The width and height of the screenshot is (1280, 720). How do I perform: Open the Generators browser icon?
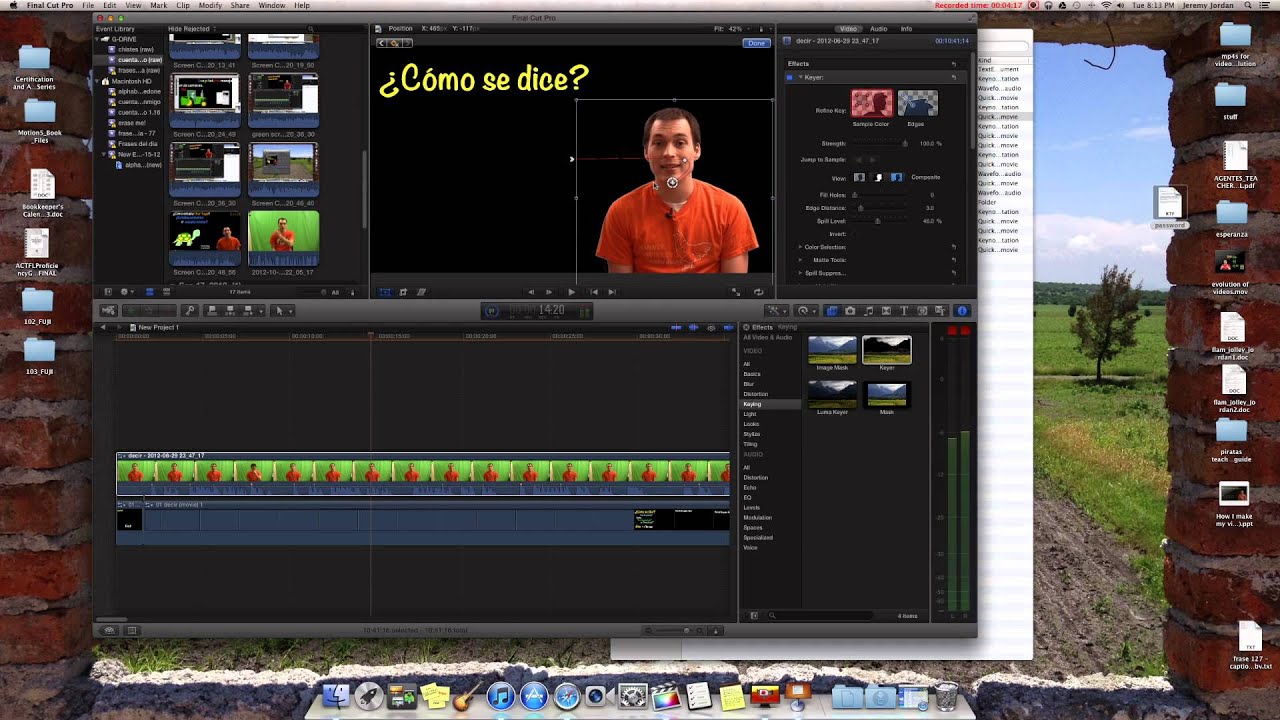(x=922, y=311)
